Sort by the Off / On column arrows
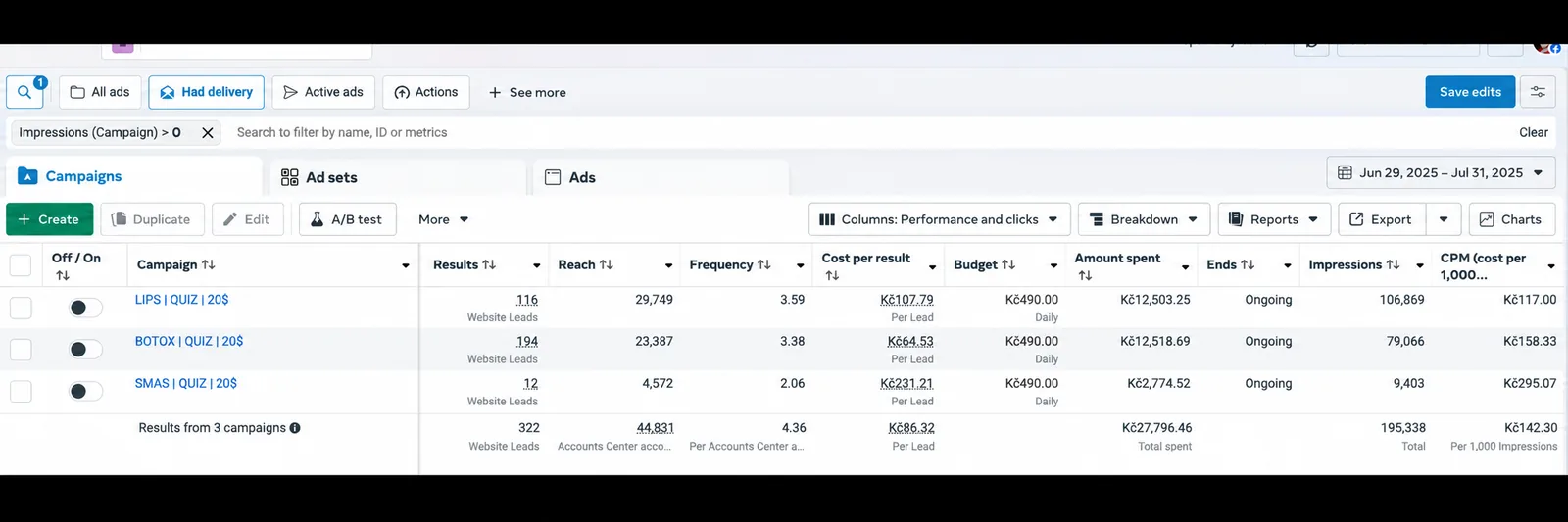Viewport: 1568px width, 522px height. pyautogui.click(x=63, y=275)
